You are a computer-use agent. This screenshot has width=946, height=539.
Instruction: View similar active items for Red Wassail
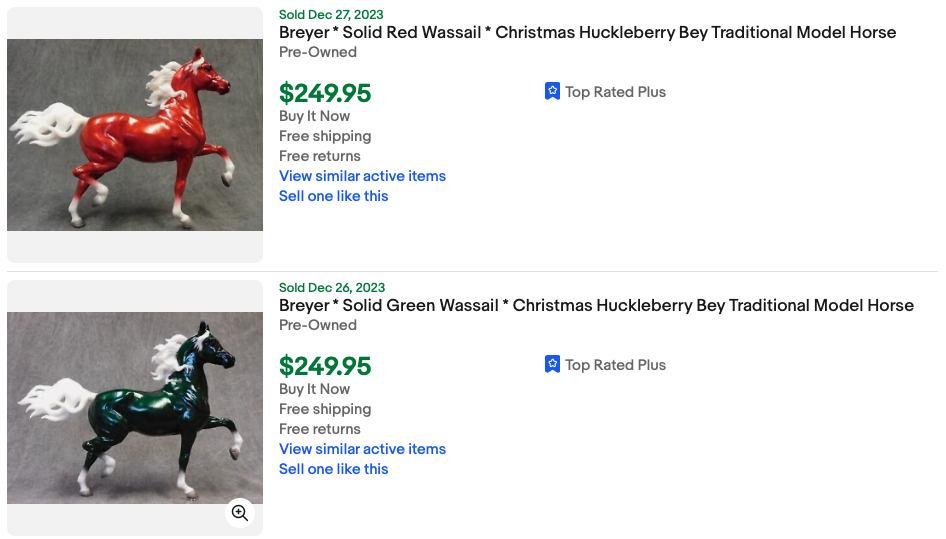(362, 176)
